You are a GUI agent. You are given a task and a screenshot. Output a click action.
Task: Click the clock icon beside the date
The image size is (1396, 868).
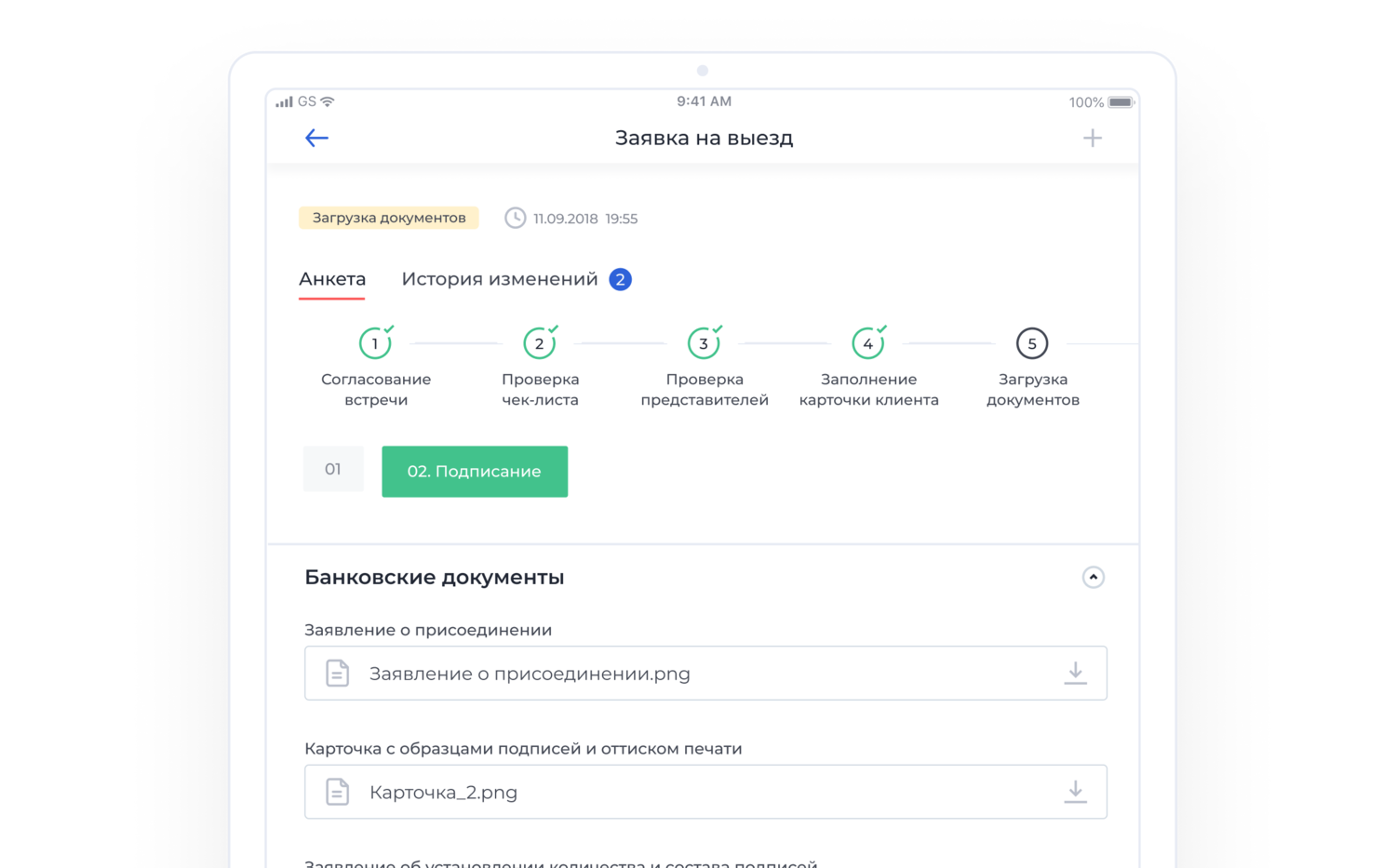pyautogui.click(x=515, y=218)
